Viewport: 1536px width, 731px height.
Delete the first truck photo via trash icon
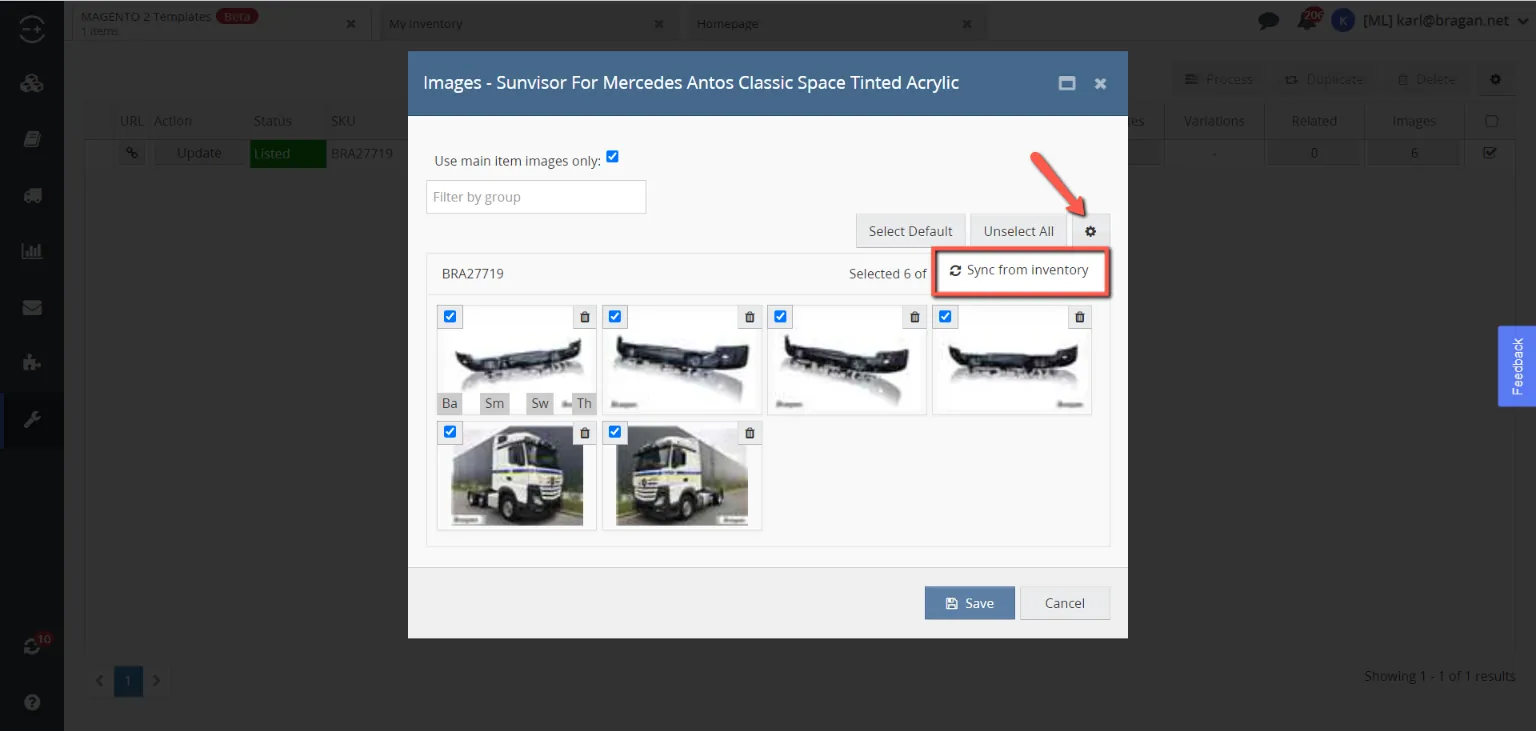click(585, 433)
